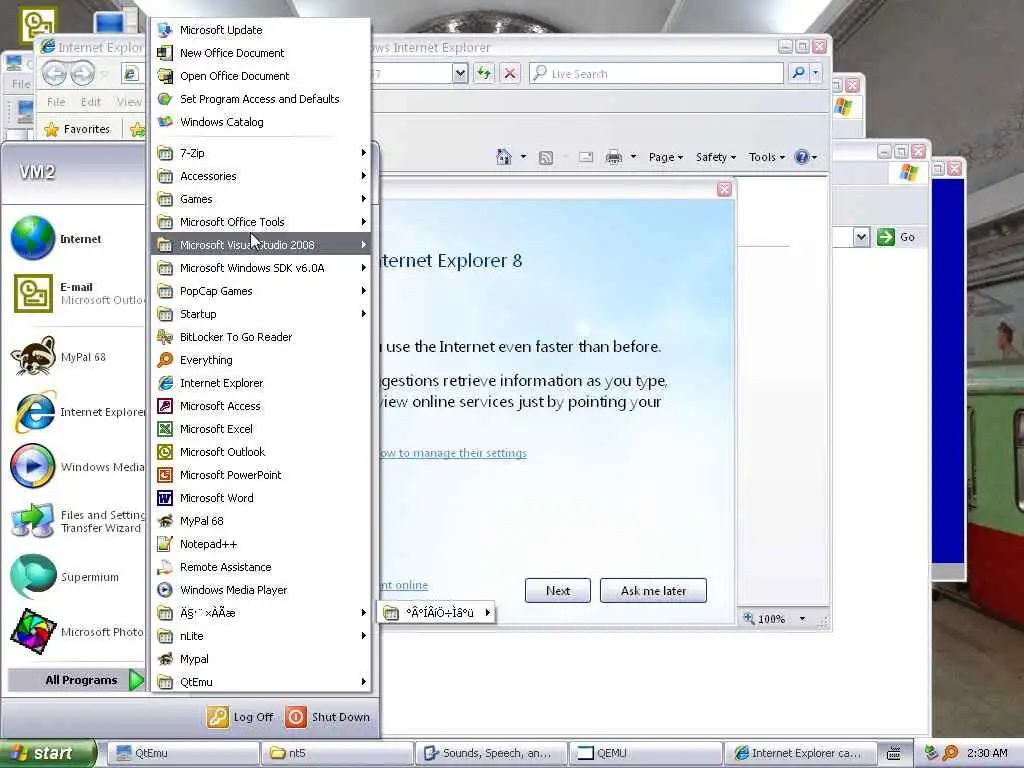This screenshot has width=1024, height=768.
Task: Open the IE Tools menu
Action: point(767,157)
